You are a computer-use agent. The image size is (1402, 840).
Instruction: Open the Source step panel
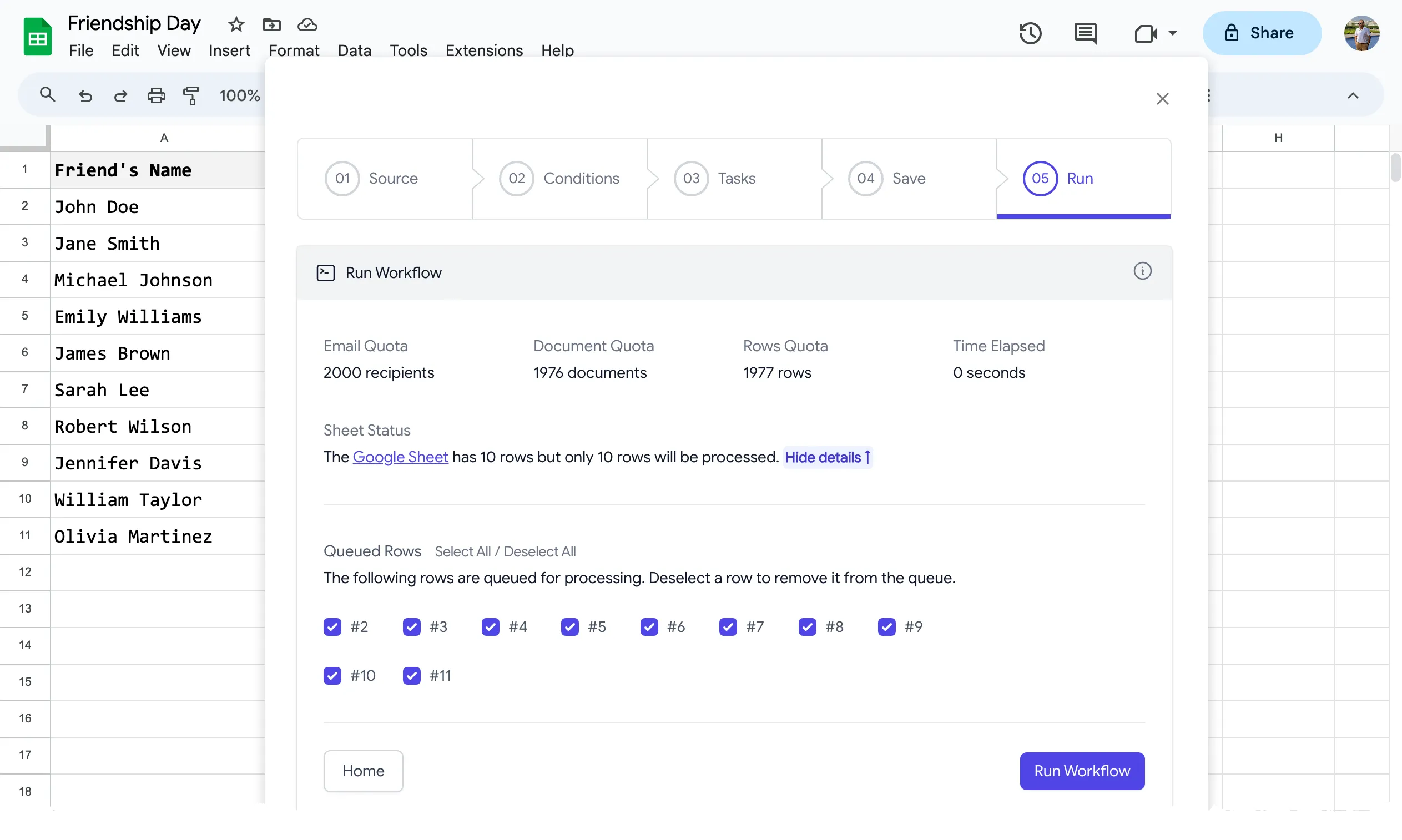coord(390,178)
